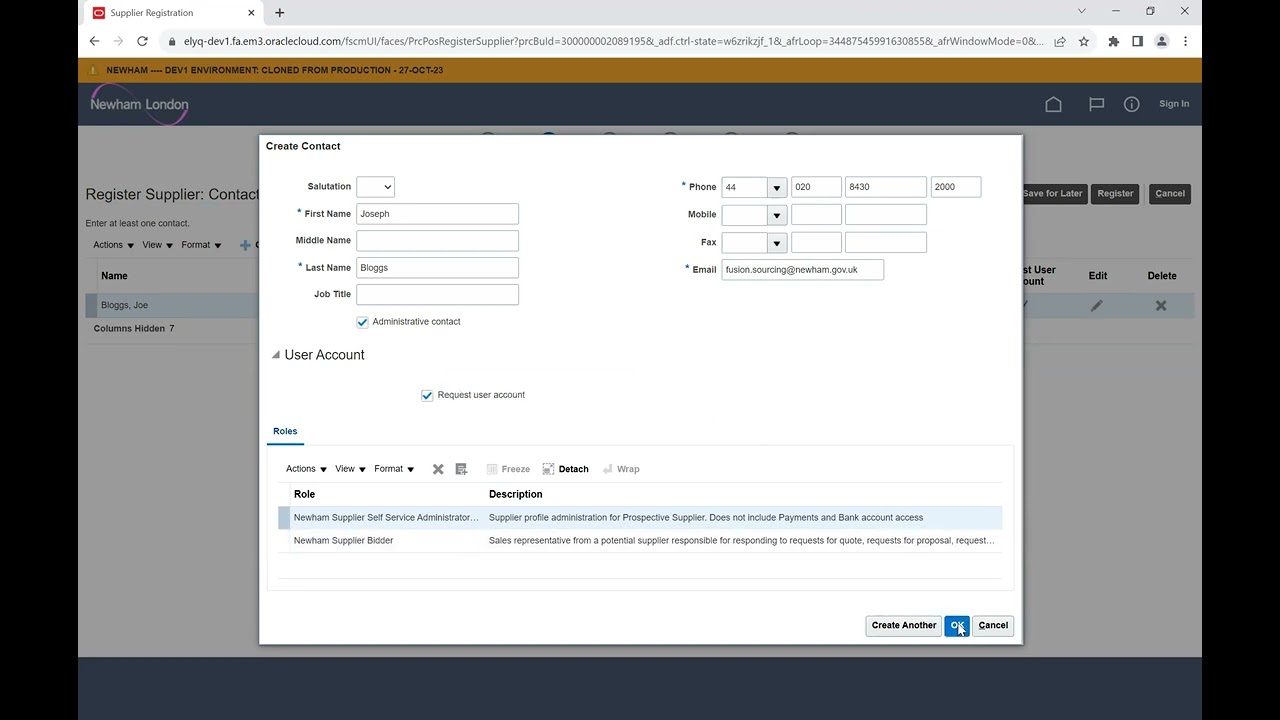
Task: Open the Phone country code dropdown
Action: click(776, 188)
